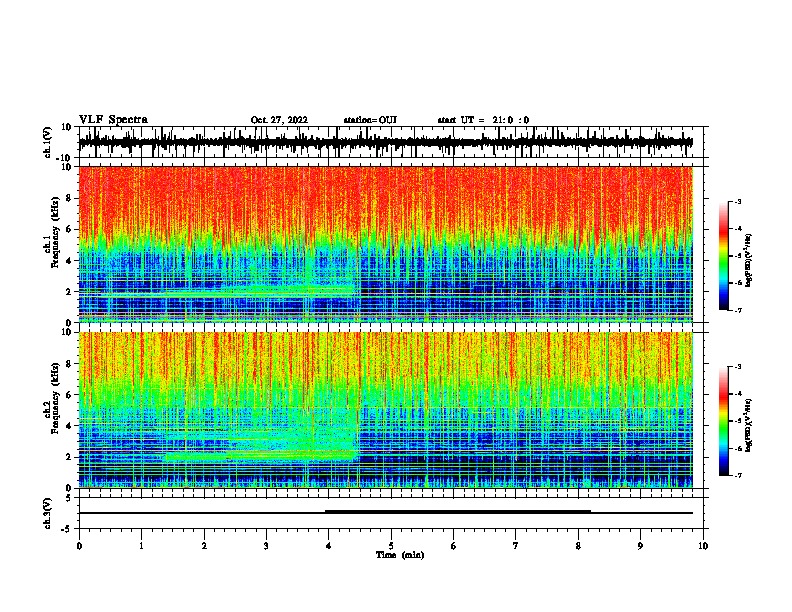Click time axis tick label "9"

click(x=640, y=546)
